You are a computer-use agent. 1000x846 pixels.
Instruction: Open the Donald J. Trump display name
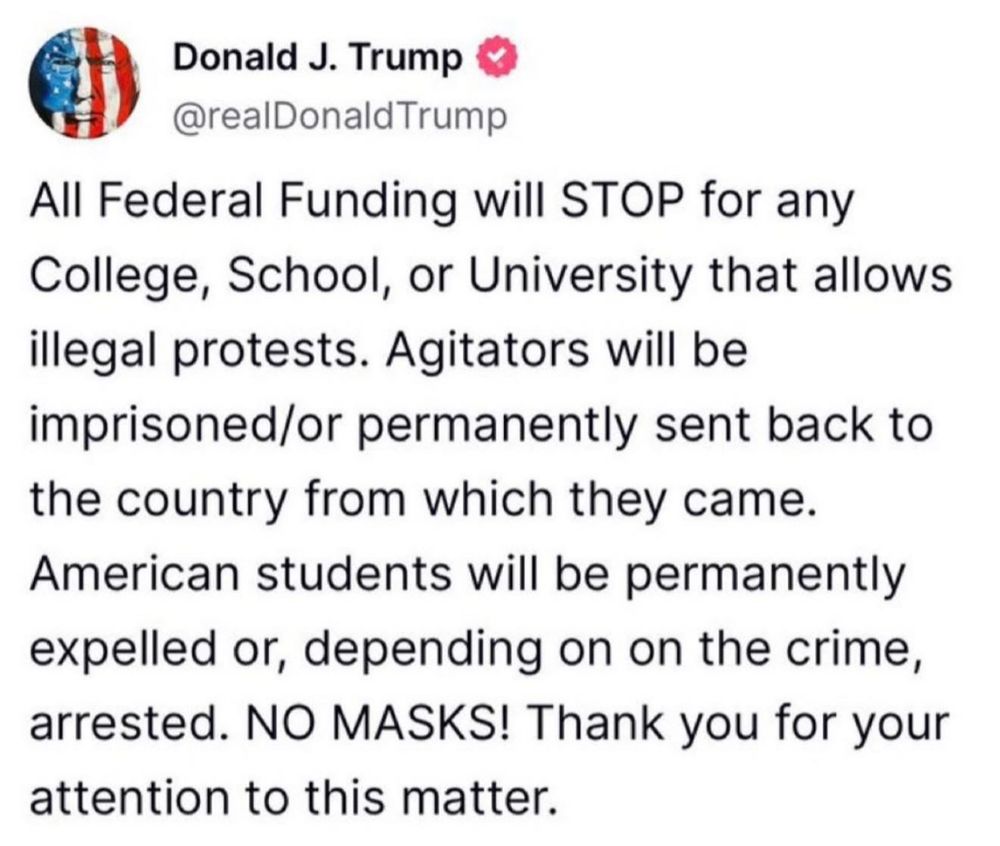[318, 57]
